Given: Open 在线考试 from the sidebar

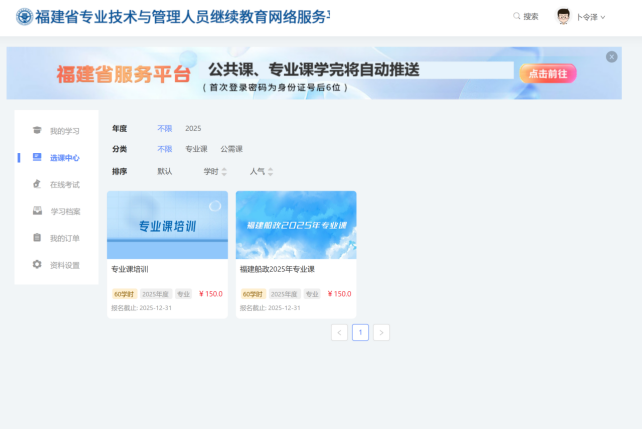Looking at the screenshot, I should [56, 185].
